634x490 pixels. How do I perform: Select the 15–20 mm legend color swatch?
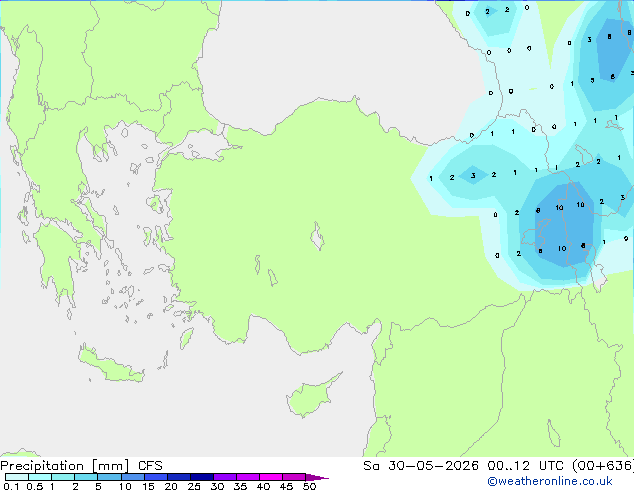[x=155, y=477]
